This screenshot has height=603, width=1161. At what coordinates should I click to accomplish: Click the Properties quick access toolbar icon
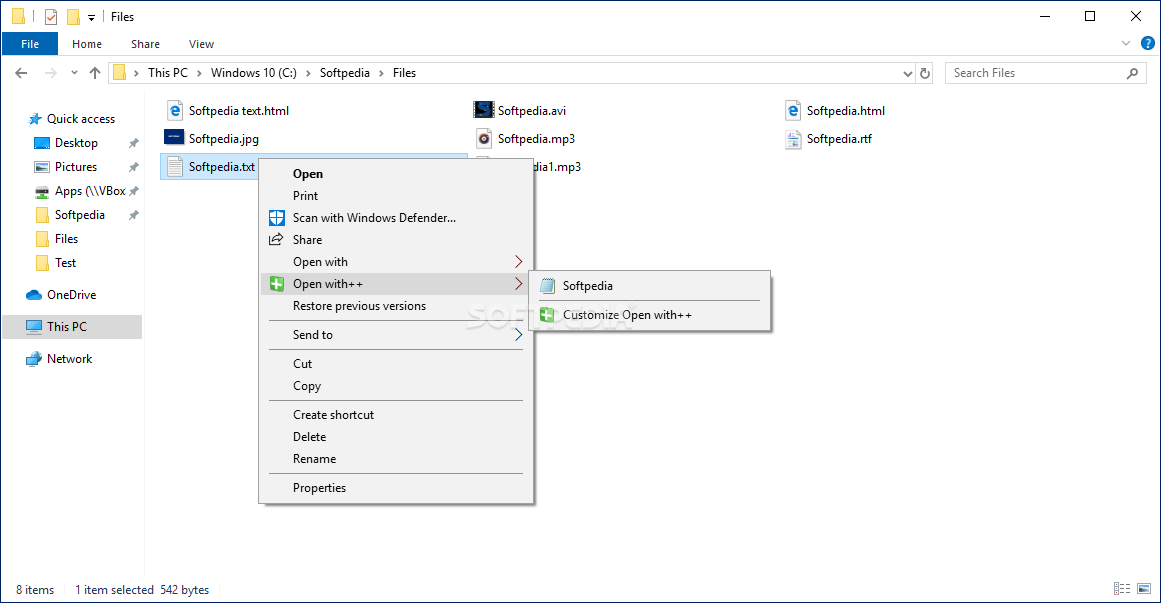click(x=51, y=16)
